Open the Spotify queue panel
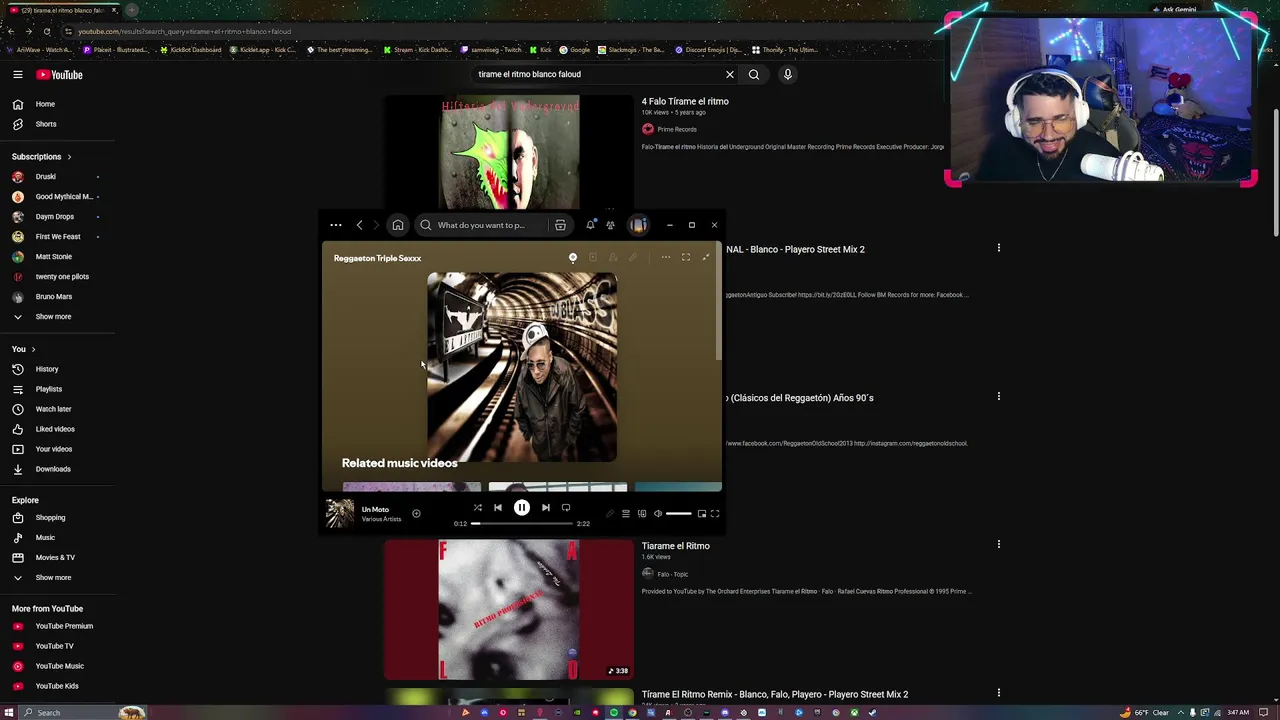This screenshot has height=720, width=1280. 626,514
